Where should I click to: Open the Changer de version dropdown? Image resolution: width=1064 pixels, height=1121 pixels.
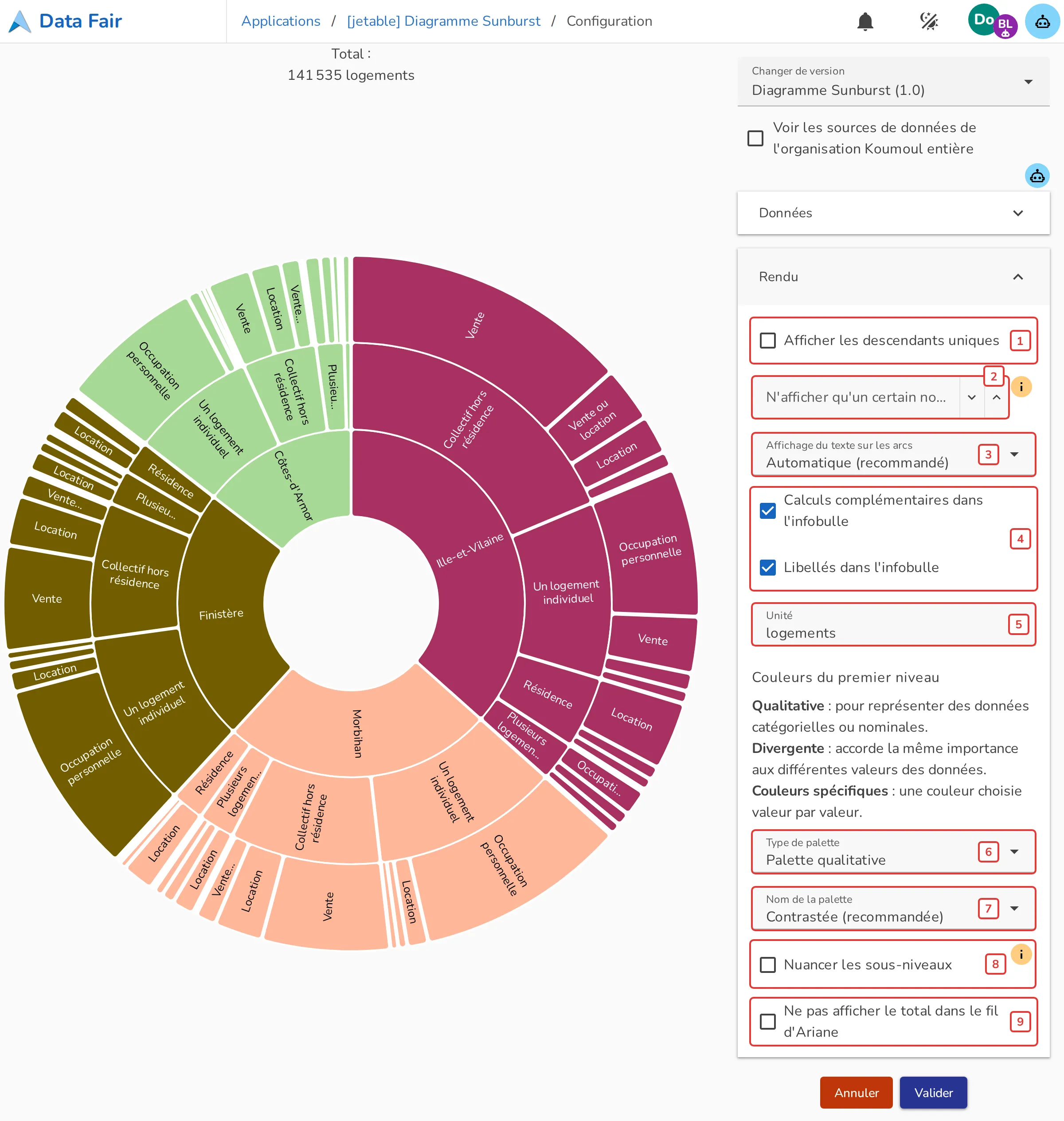[893, 82]
